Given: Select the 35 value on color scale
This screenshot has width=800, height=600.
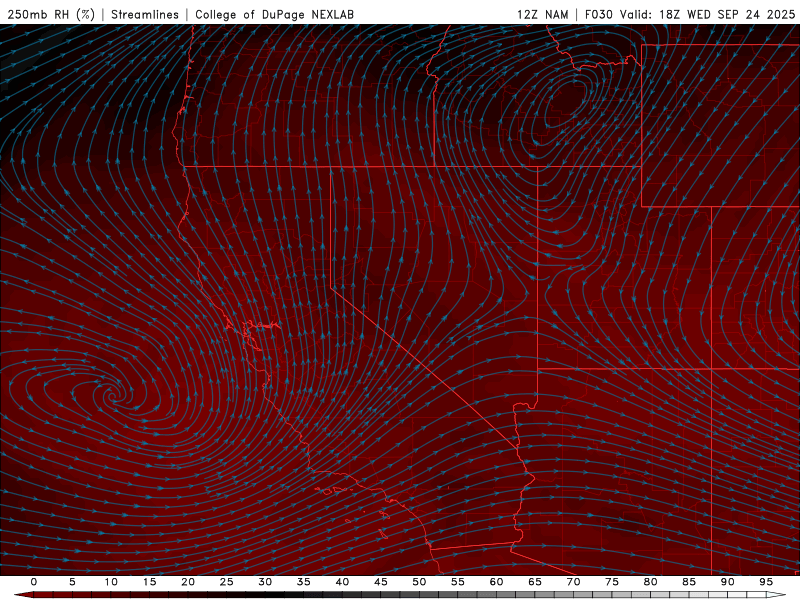Looking at the screenshot, I should point(304,582).
